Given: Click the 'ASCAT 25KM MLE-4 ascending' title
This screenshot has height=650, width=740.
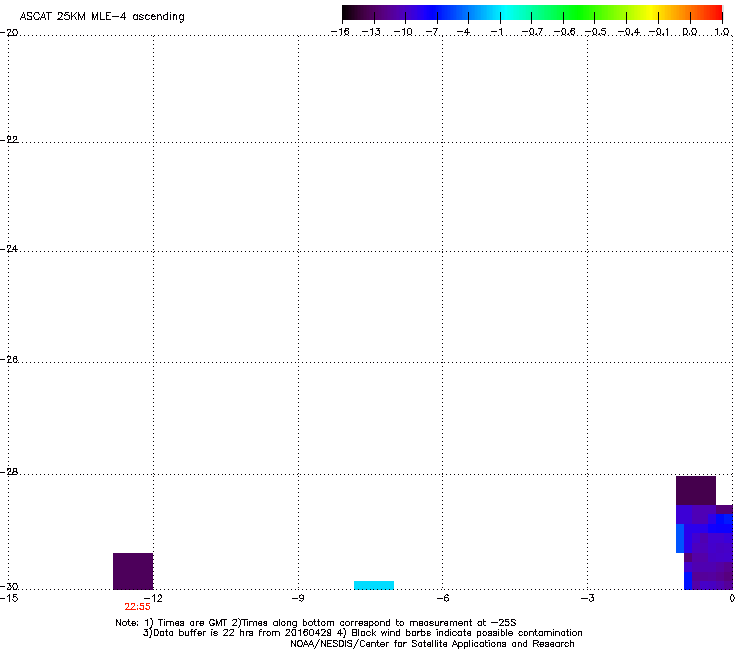Looking at the screenshot, I should tap(102, 16).
